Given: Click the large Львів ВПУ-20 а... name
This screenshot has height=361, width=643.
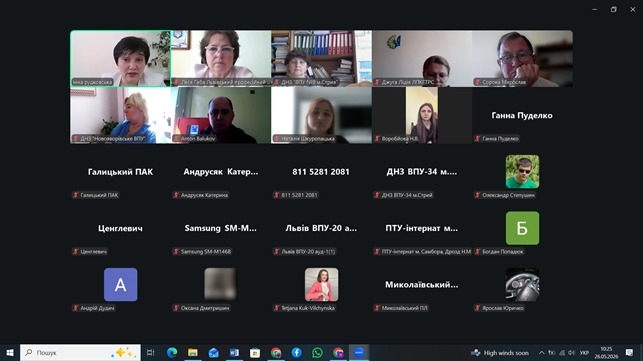Looking at the screenshot, I should point(321,228).
